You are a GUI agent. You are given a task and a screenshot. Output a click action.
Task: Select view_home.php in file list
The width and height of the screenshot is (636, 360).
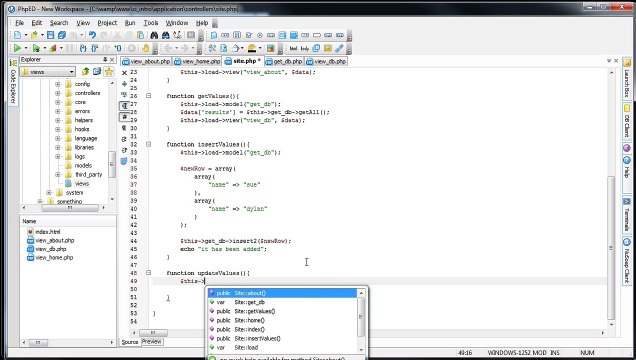50,258
